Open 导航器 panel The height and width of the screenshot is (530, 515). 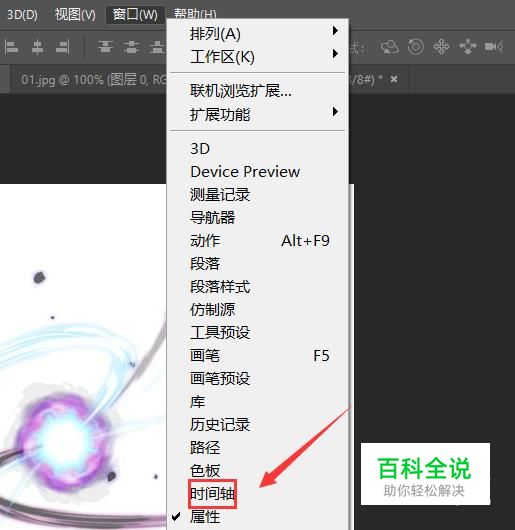(x=259, y=217)
